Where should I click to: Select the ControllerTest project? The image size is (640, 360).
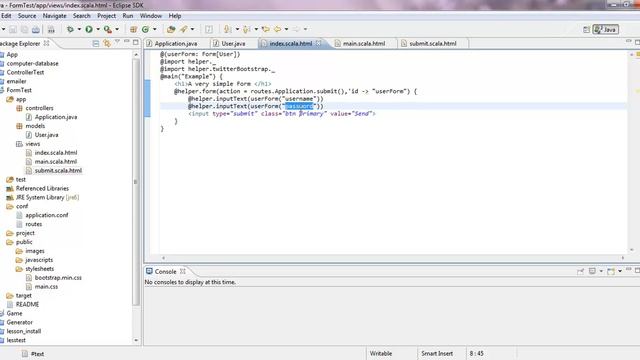(x=25, y=73)
